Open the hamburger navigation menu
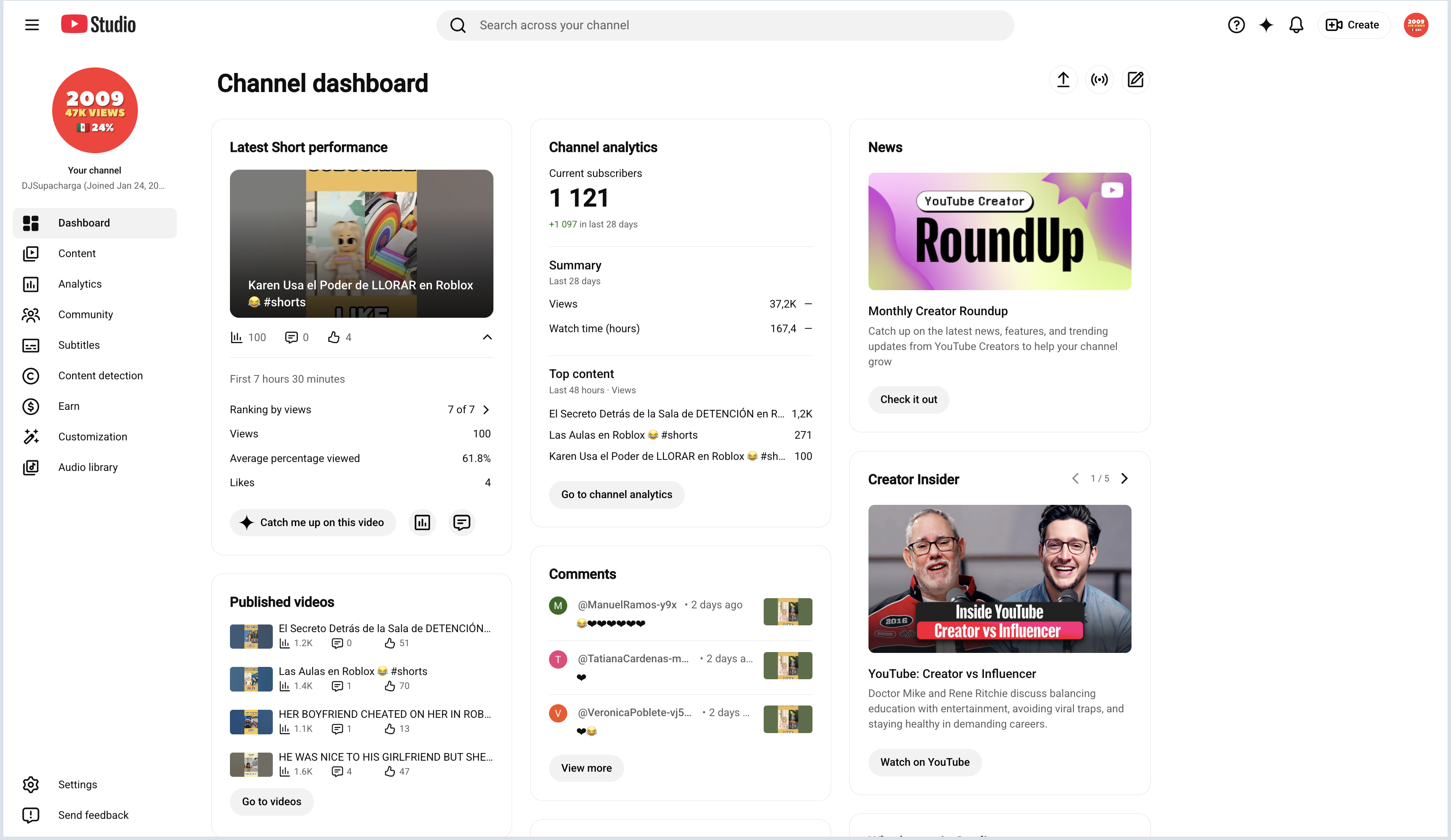This screenshot has width=1451, height=840. (32, 25)
